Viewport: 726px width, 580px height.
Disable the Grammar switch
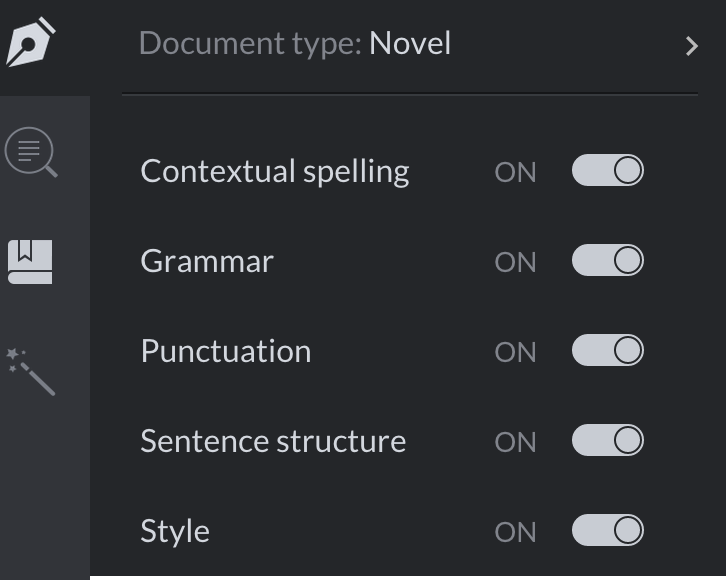pyautogui.click(x=607, y=261)
